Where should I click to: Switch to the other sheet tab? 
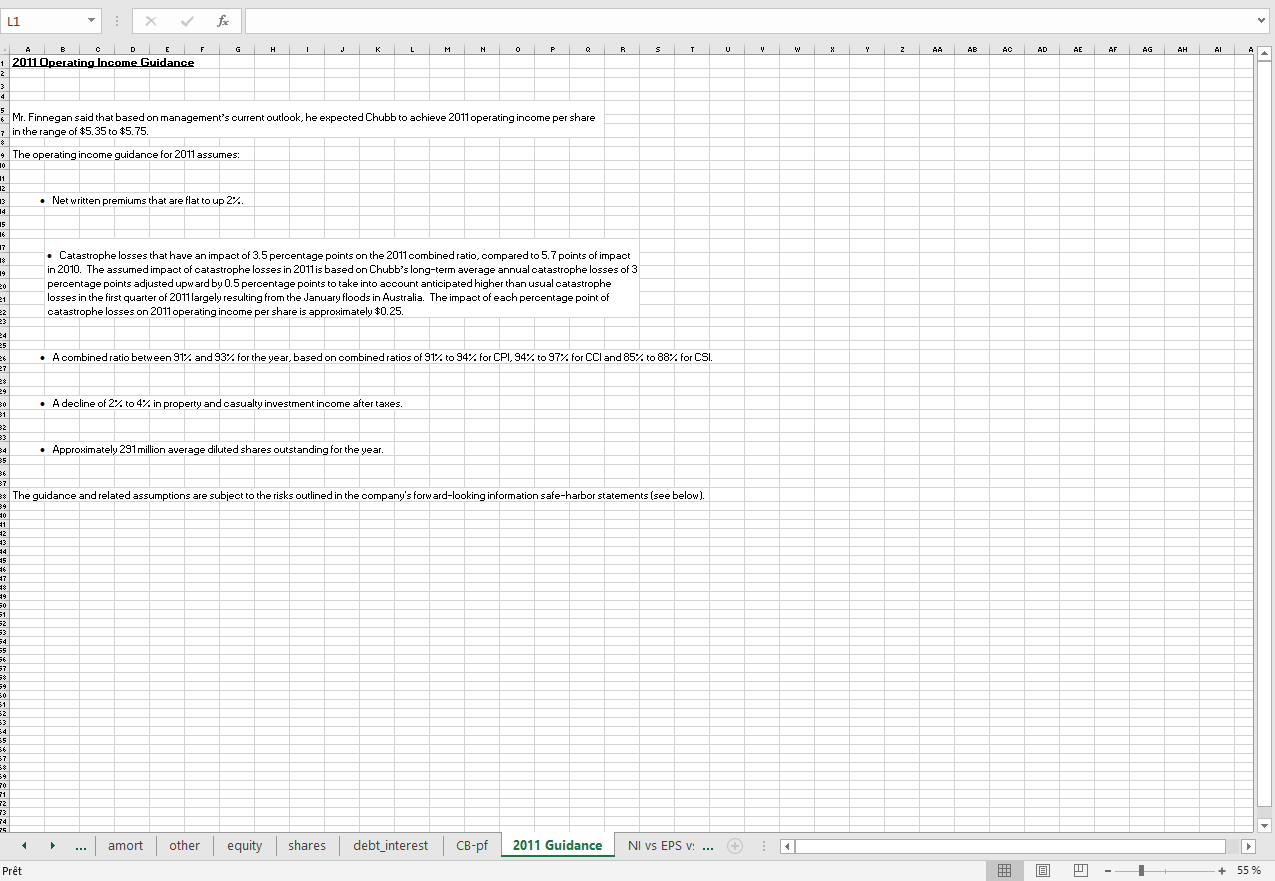point(184,846)
